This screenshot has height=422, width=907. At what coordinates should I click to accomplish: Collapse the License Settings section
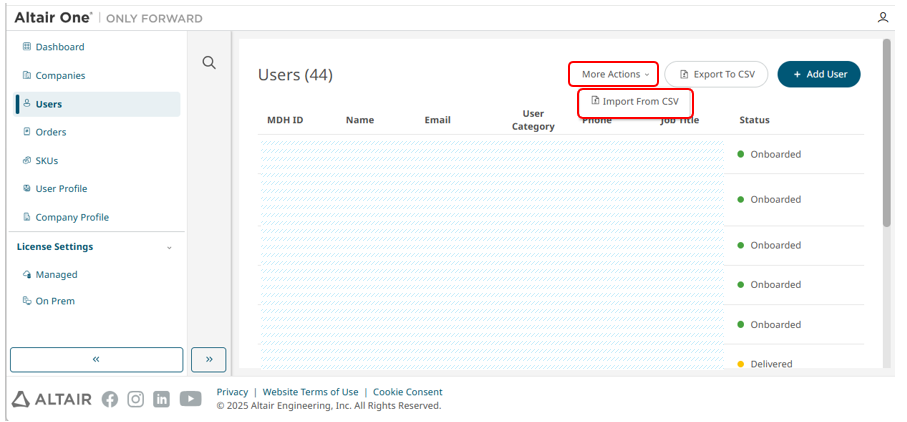click(x=169, y=247)
